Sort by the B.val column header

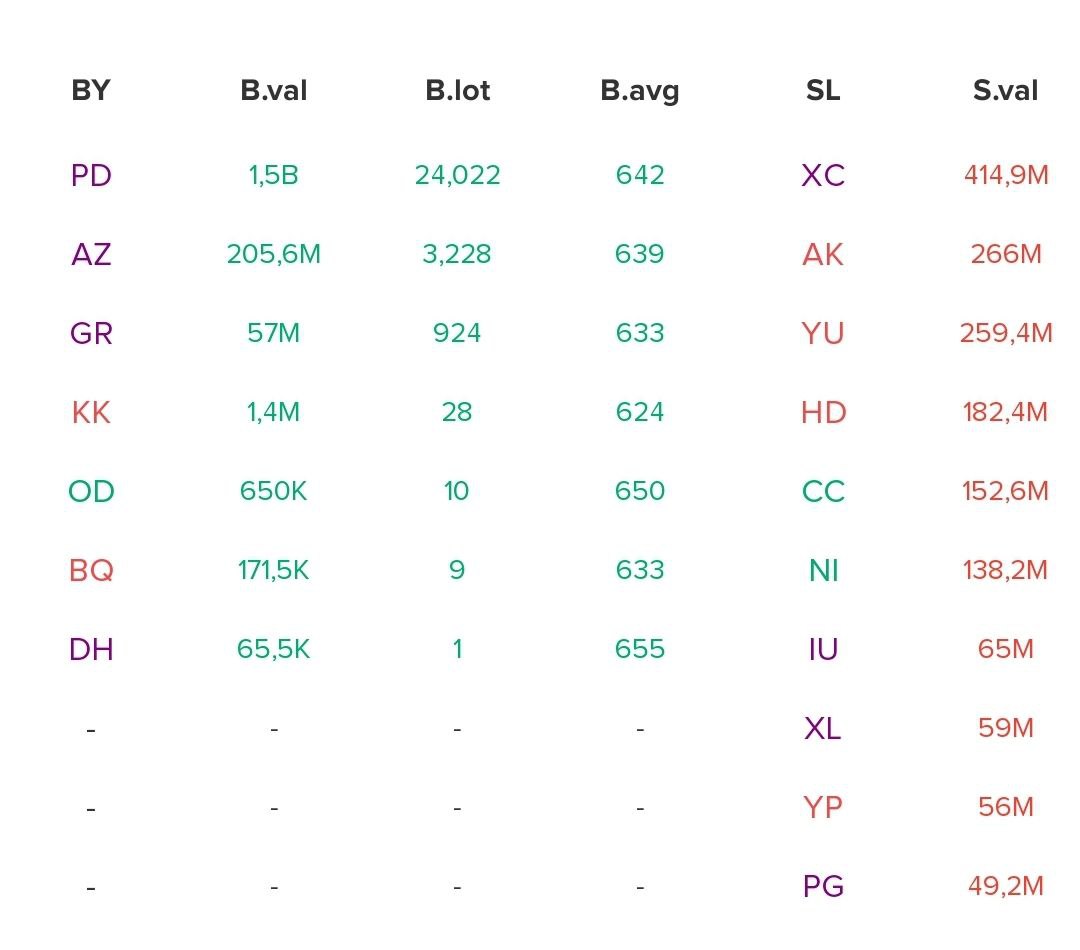(x=273, y=91)
